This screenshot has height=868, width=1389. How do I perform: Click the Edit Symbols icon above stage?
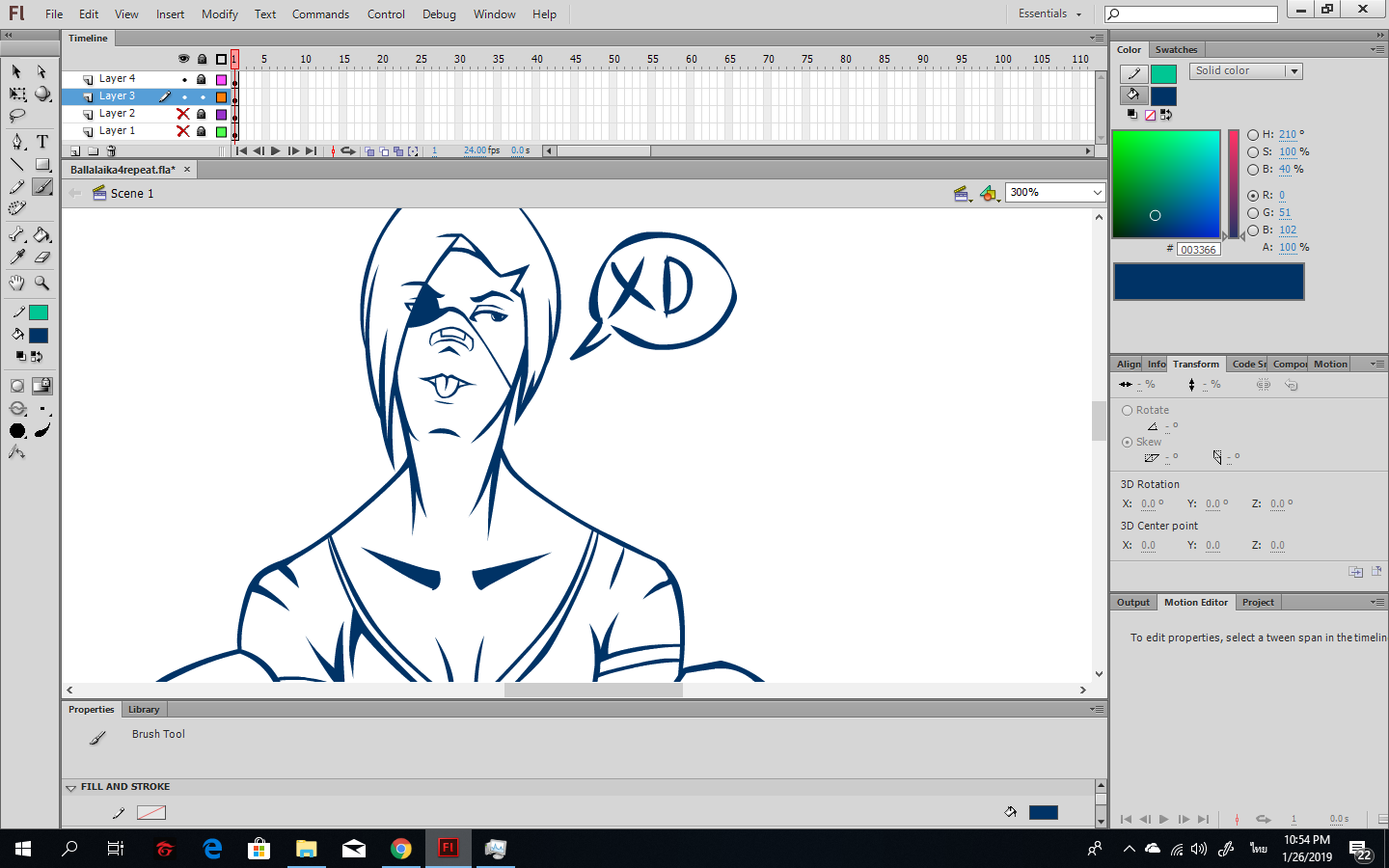[x=989, y=193]
